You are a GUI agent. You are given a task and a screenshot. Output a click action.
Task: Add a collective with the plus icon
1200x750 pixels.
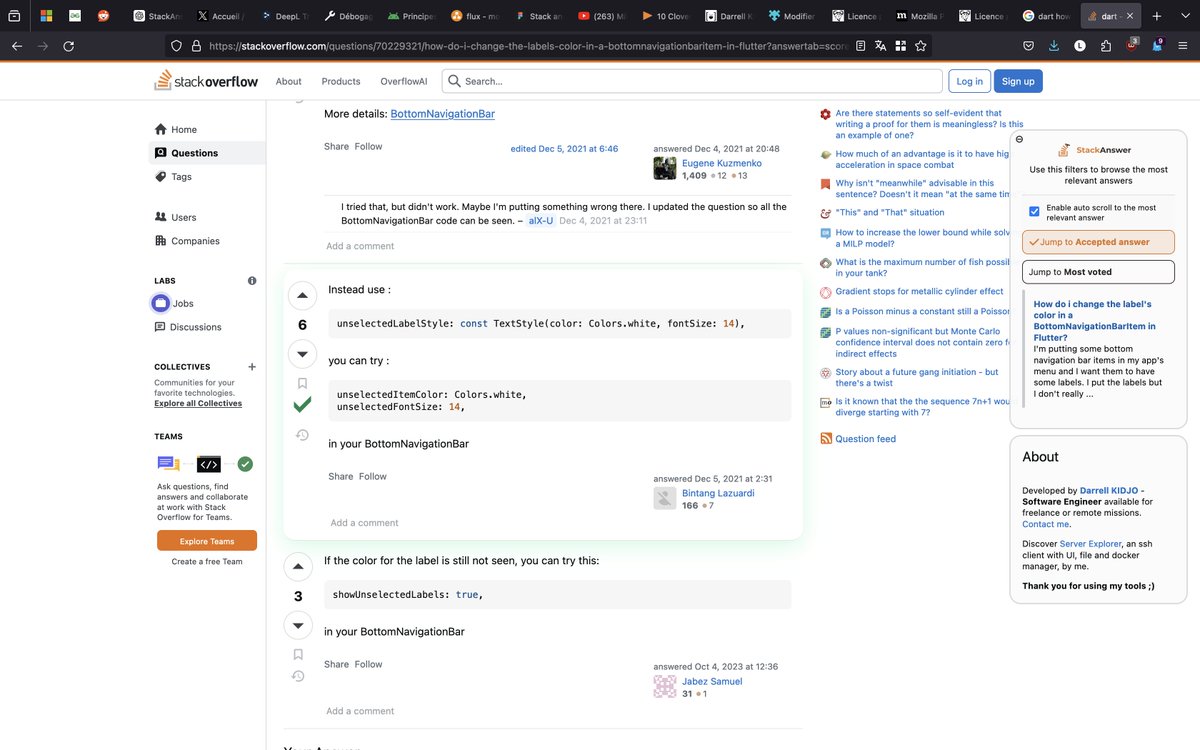point(252,367)
